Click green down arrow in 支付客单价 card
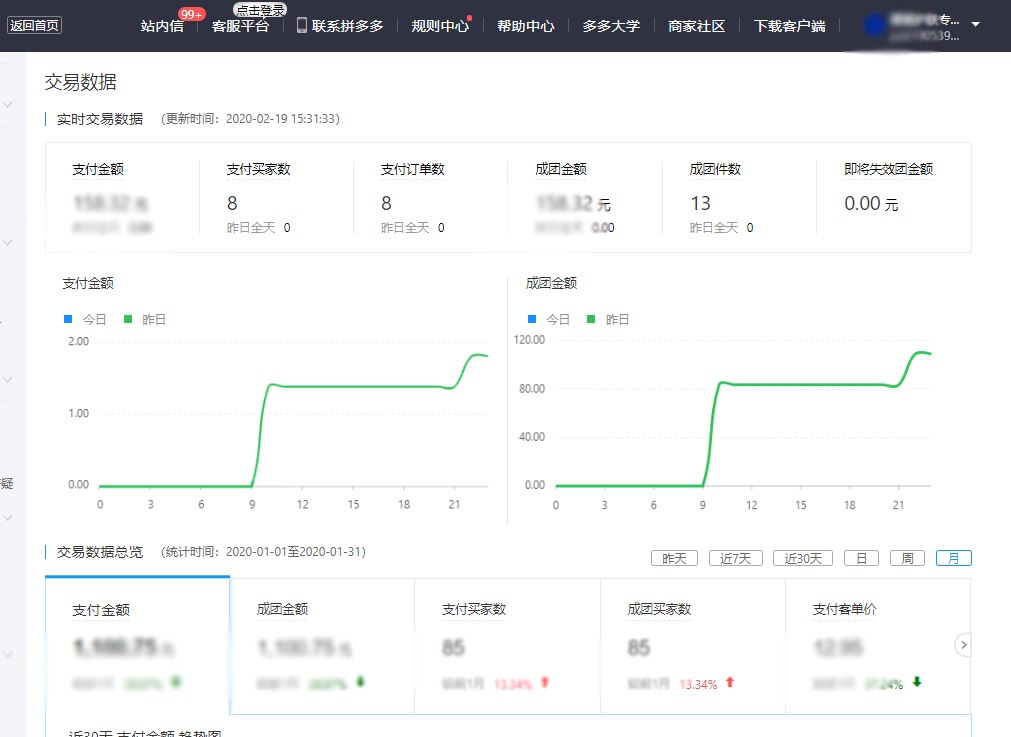The width and height of the screenshot is (1011, 737). point(916,683)
